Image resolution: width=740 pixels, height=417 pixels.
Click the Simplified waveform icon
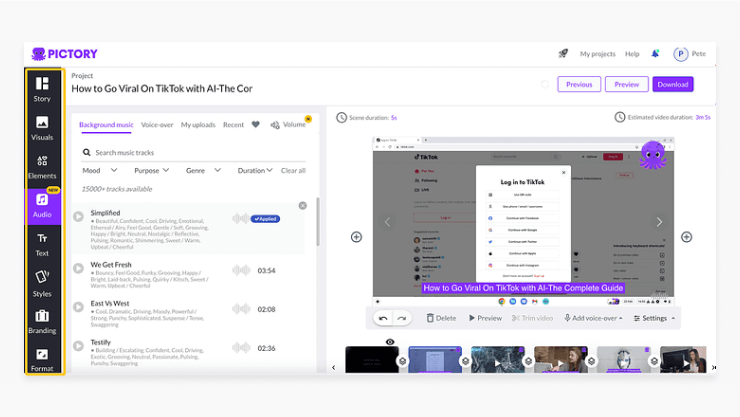241,218
